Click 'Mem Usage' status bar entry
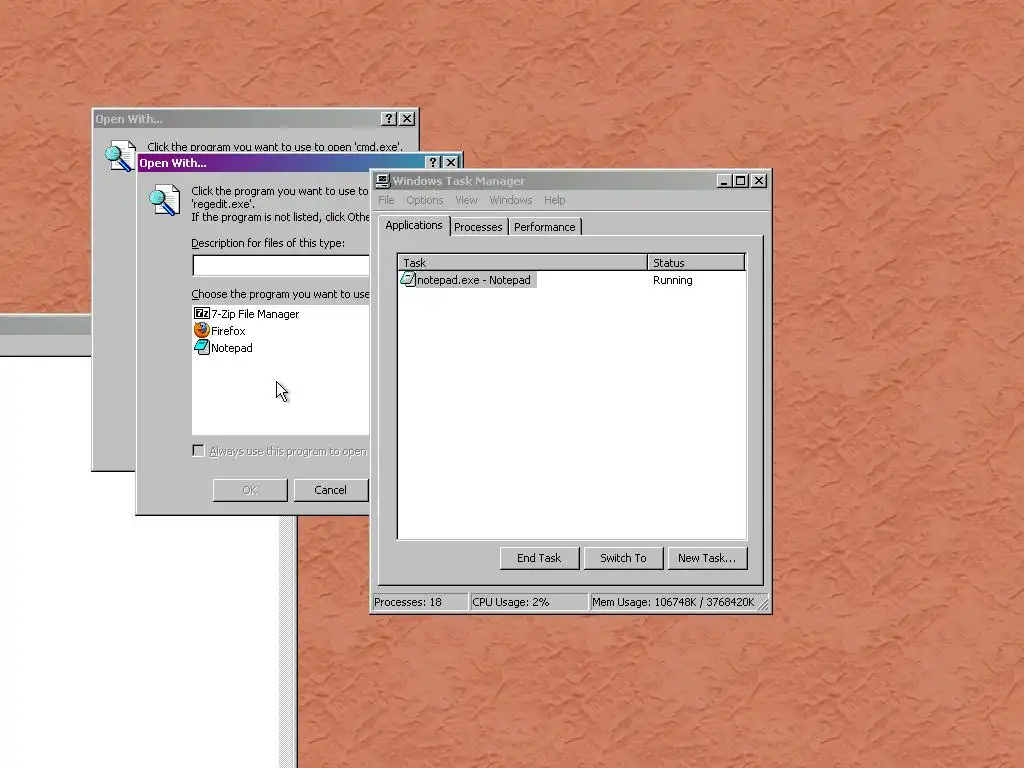This screenshot has height=768, width=1024. [x=673, y=602]
